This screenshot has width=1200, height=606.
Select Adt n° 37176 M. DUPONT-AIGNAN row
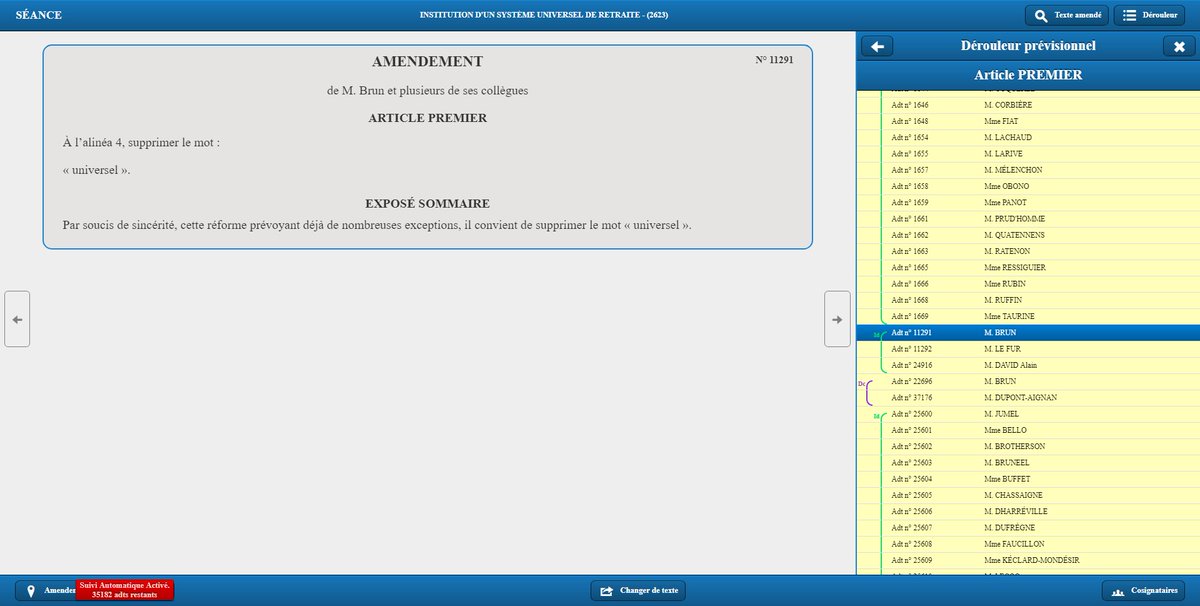pyautogui.click(x=1028, y=397)
